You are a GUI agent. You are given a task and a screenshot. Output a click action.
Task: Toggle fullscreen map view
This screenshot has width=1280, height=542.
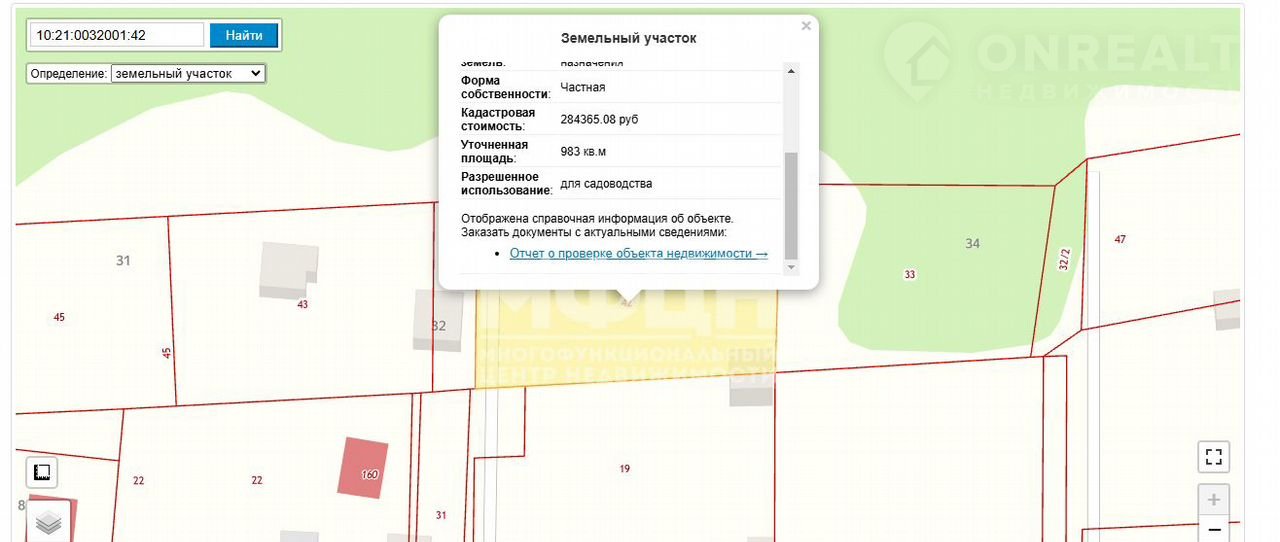pyautogui.click(x=1214, y=457)
